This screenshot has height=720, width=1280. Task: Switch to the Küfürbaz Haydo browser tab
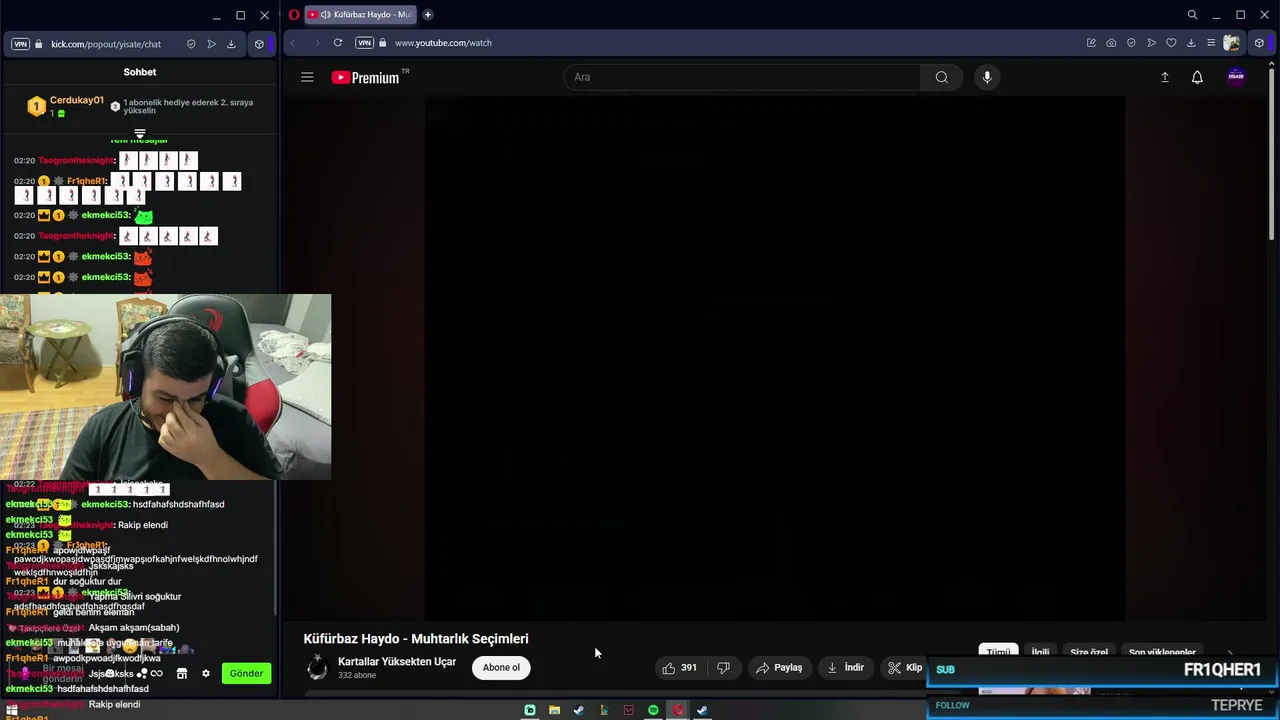tap(361, 15)
